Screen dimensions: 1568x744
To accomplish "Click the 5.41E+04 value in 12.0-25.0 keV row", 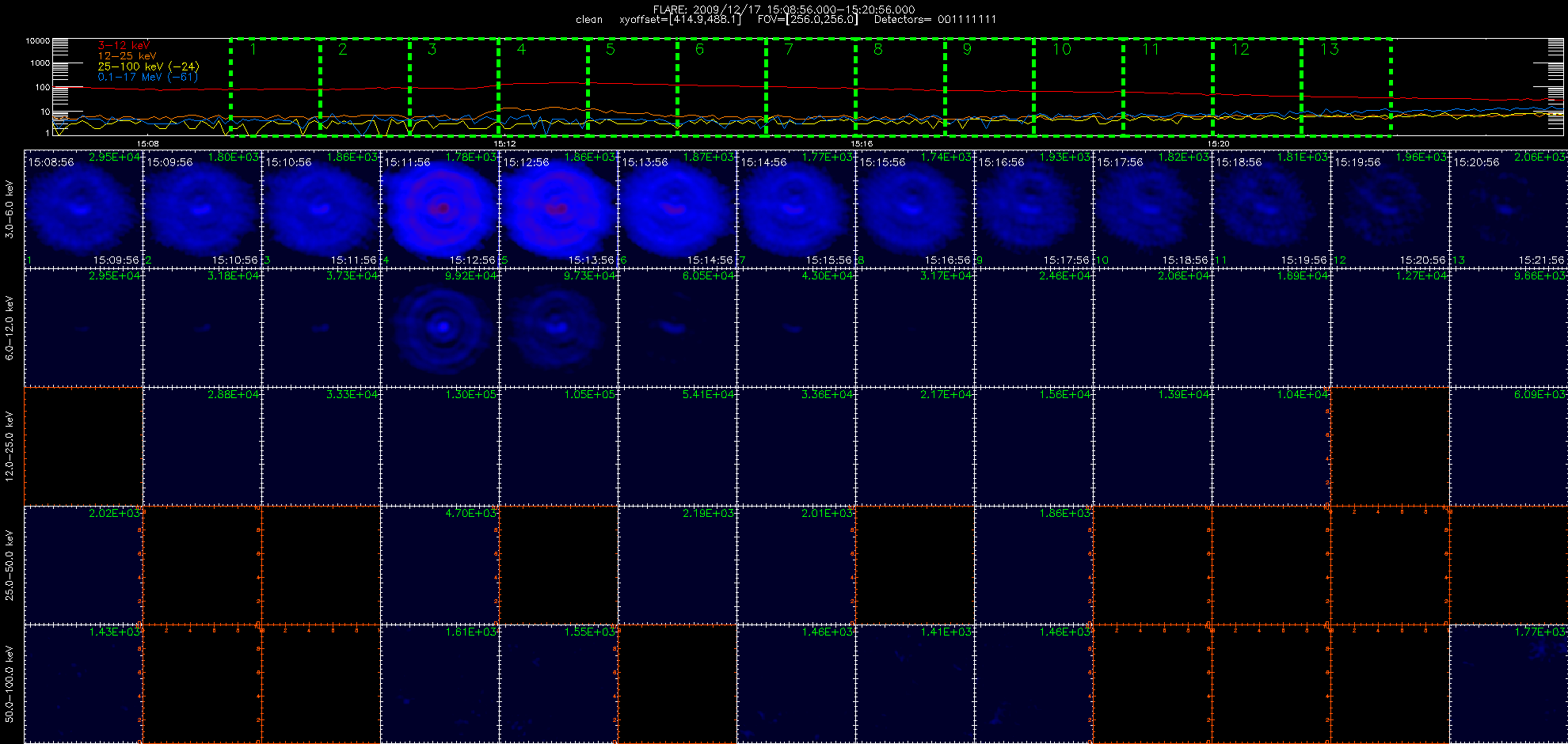I will click(709, 395).
